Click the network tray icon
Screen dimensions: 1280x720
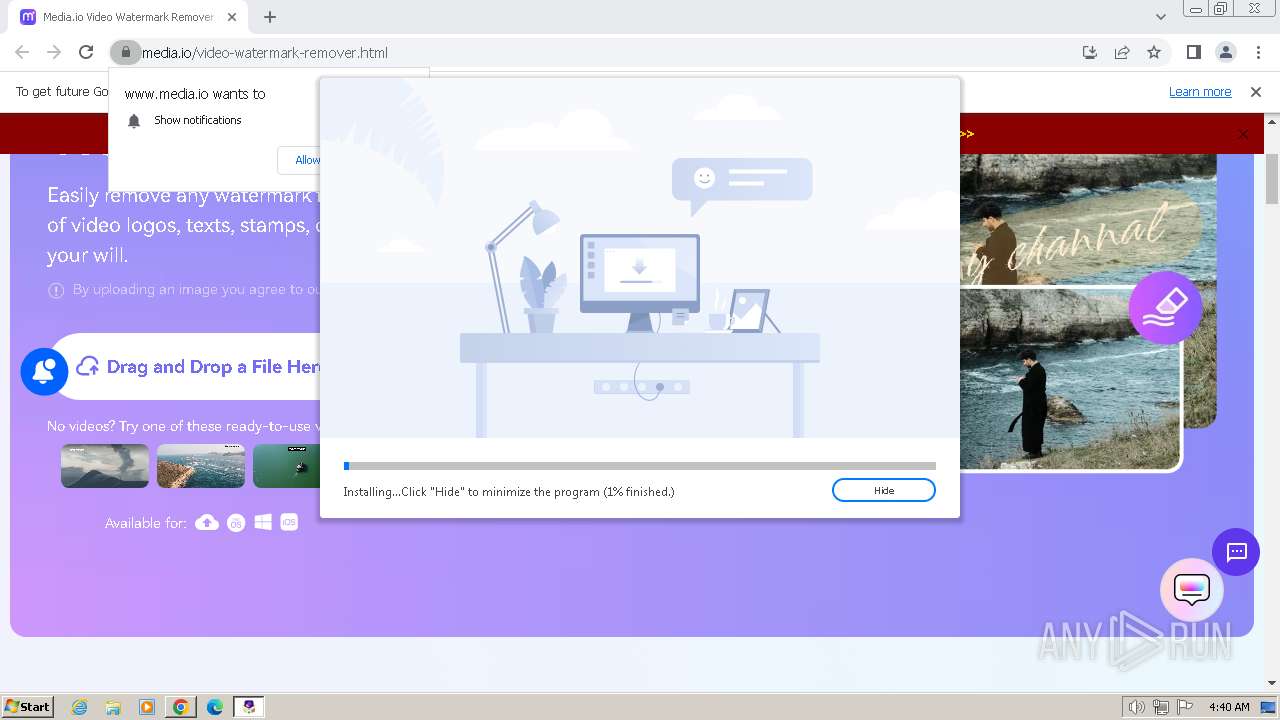point(1161,707)
